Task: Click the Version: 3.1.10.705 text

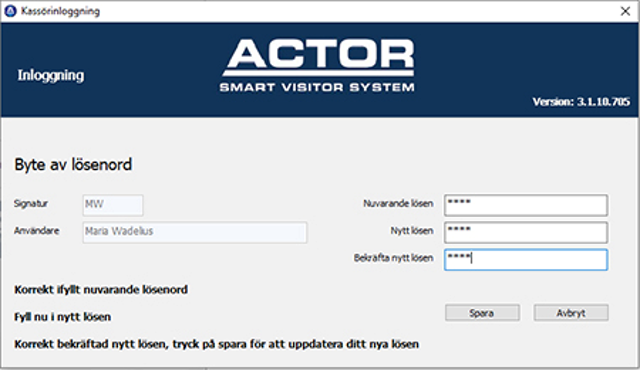Action: [581, 102]
